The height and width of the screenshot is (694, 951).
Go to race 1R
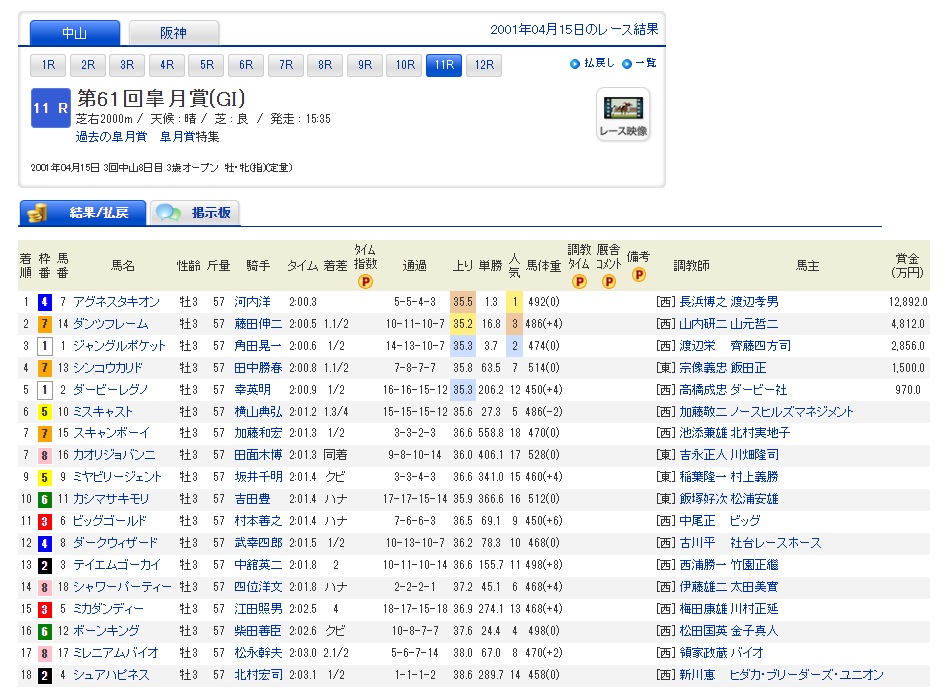click(x=49, y=66)
